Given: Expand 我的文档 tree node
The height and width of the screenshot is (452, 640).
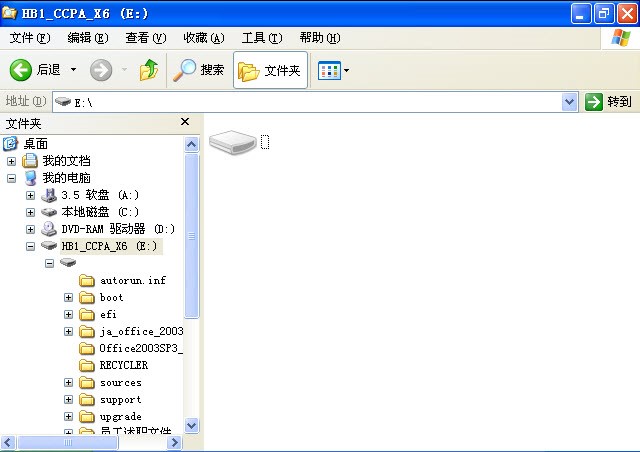Looking at the screenshot, I should point(11,161).
